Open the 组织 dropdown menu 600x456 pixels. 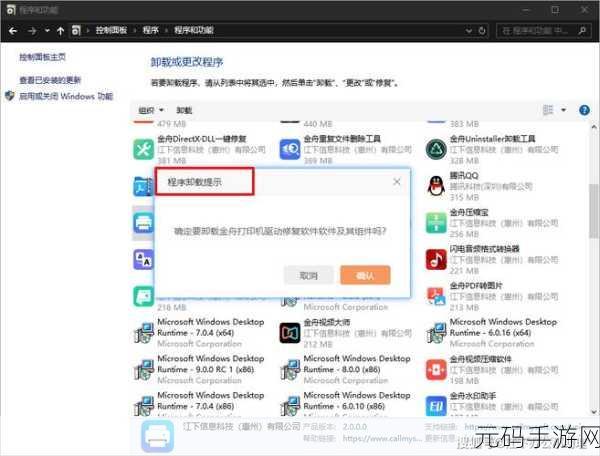coord(151,110)
